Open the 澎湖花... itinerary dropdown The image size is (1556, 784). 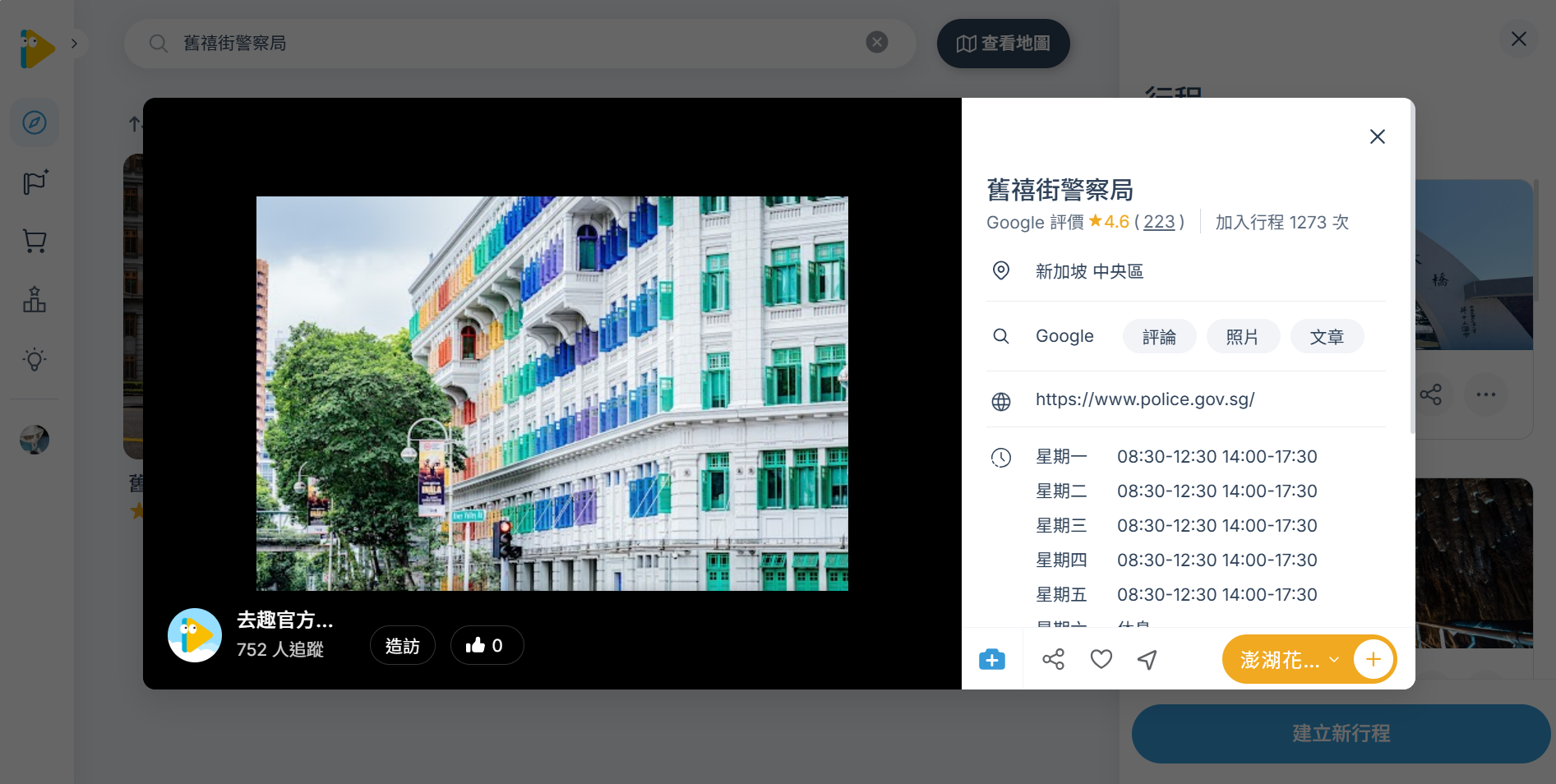pos(1289,660)
